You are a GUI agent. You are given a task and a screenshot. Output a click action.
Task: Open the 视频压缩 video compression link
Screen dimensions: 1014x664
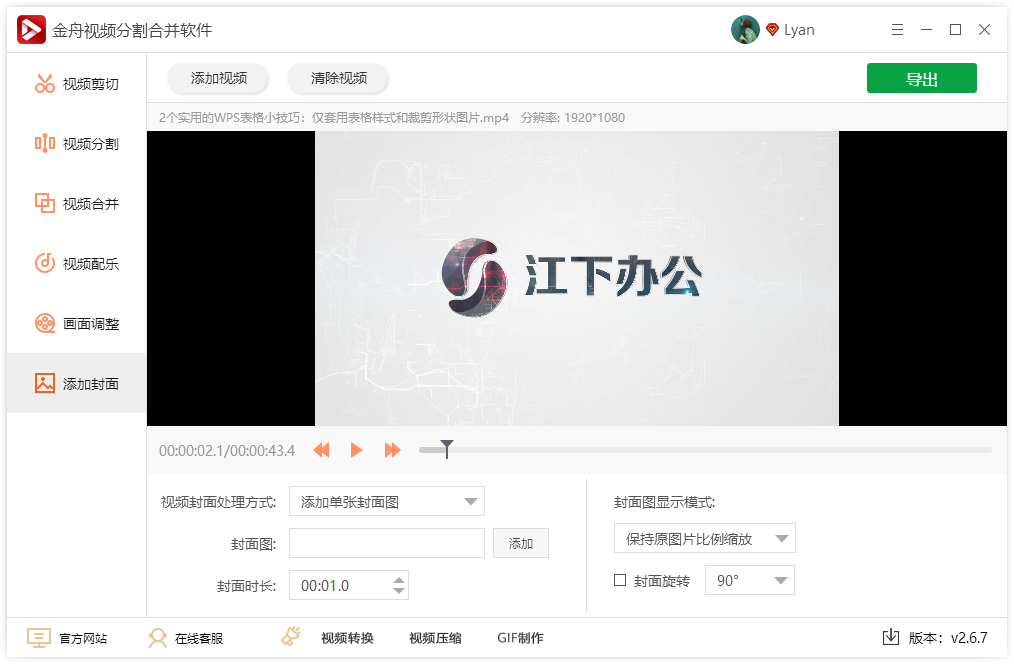(x=435, y=638)
